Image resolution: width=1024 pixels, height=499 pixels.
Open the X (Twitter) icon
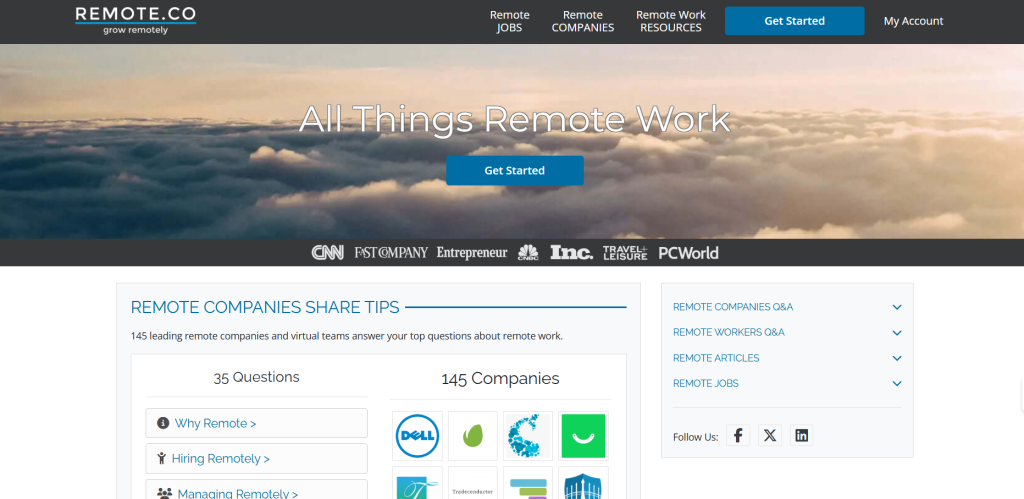(770, 436)
